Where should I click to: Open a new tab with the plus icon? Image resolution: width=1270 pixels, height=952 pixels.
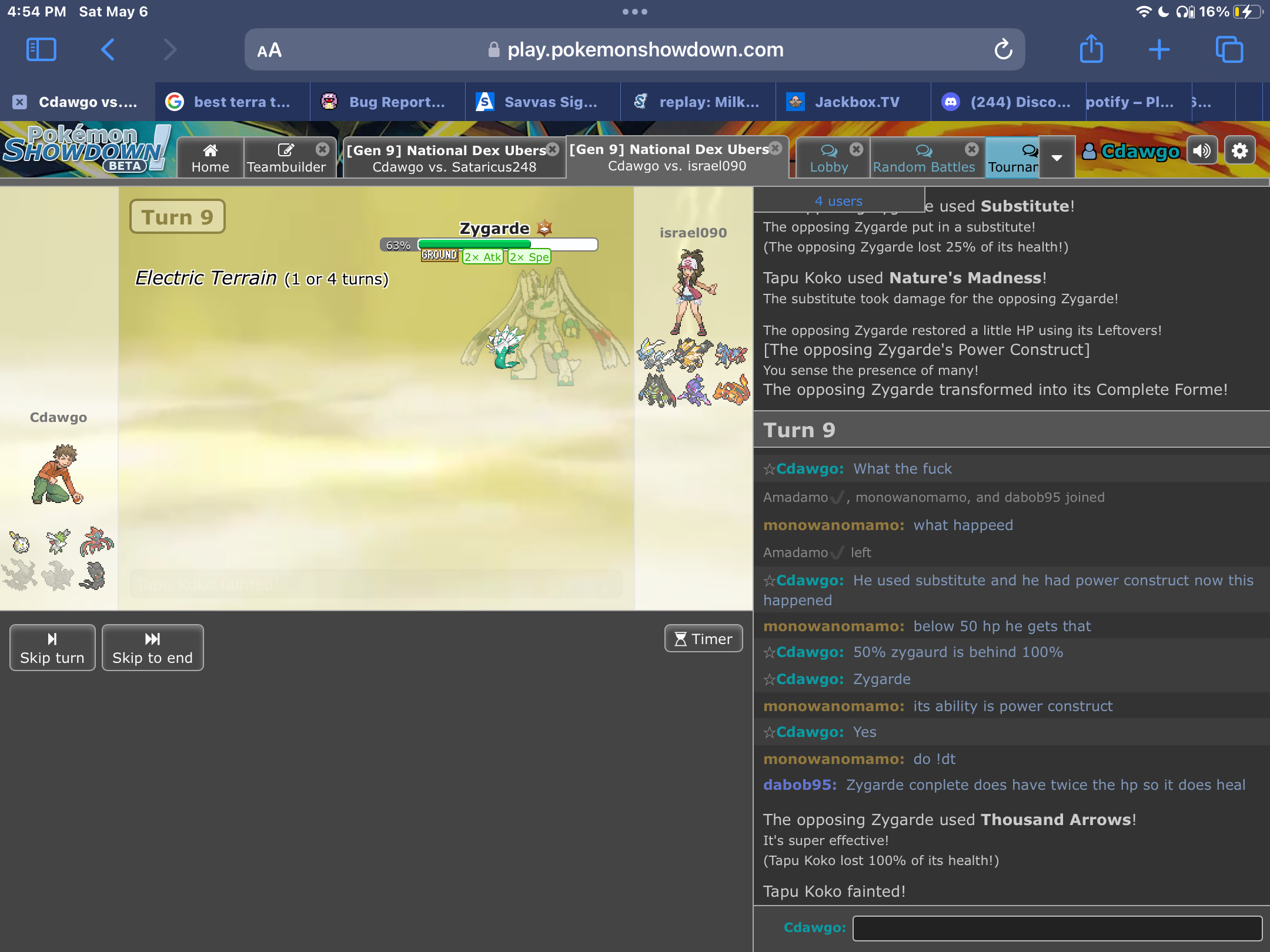[1159, 49]
